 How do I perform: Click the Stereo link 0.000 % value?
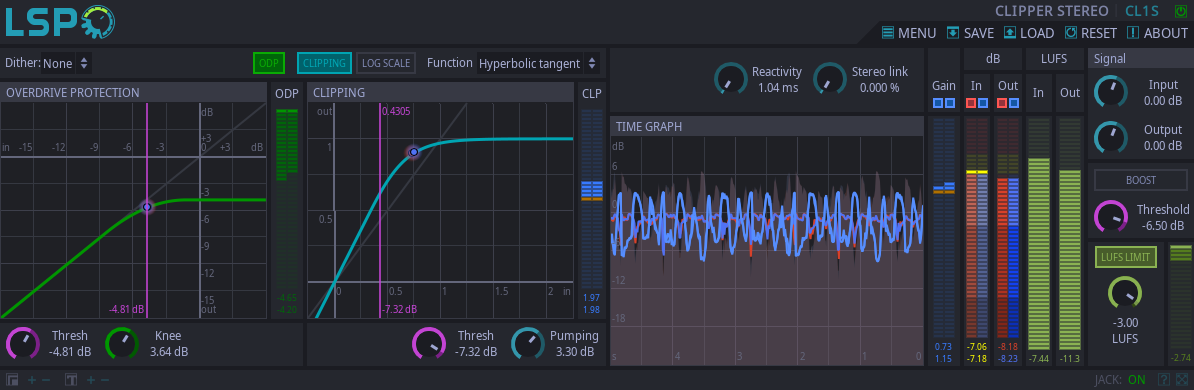point(880,87)
